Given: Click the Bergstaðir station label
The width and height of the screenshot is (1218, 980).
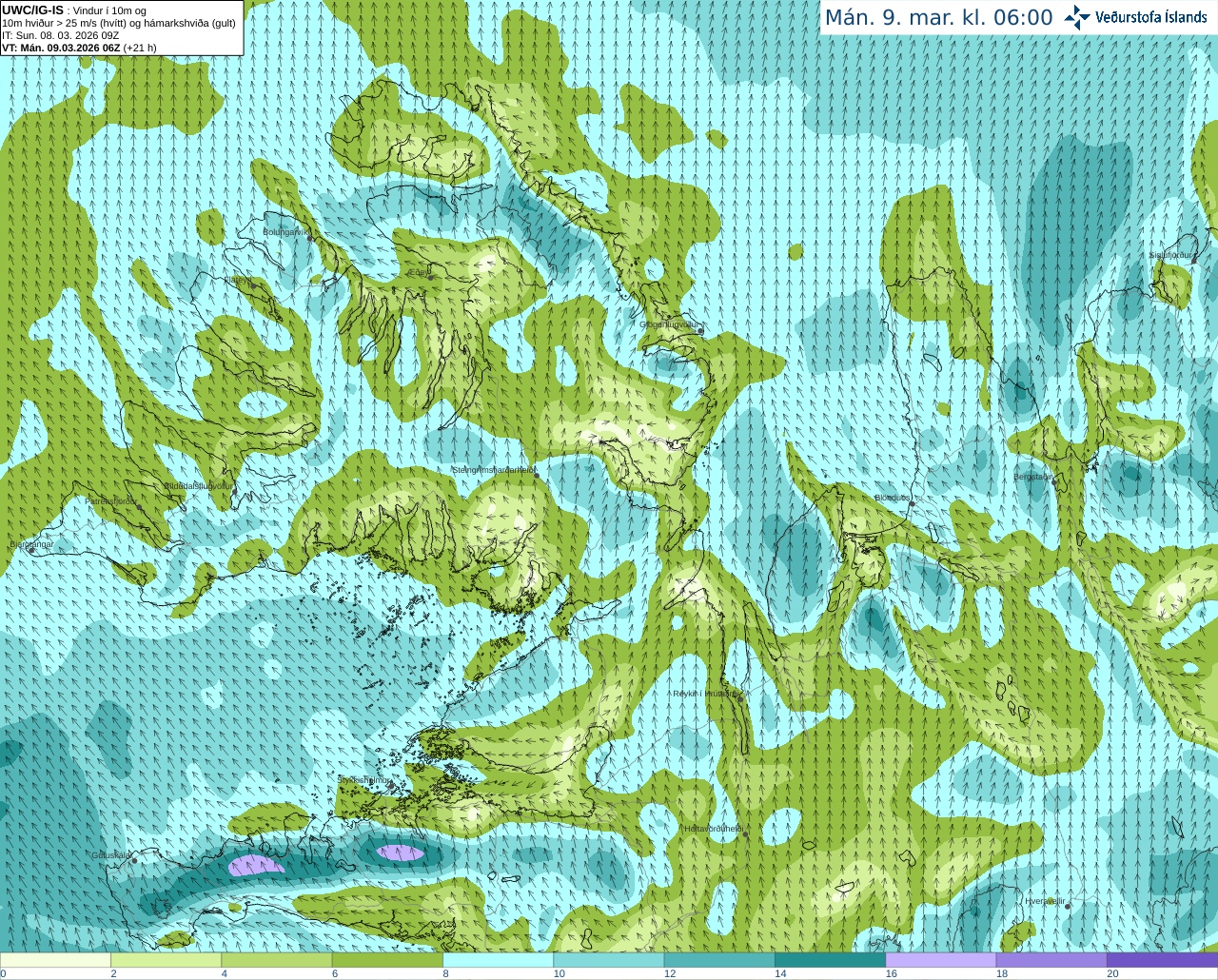Looking at the screenshot, I should tap(1033, 477).
